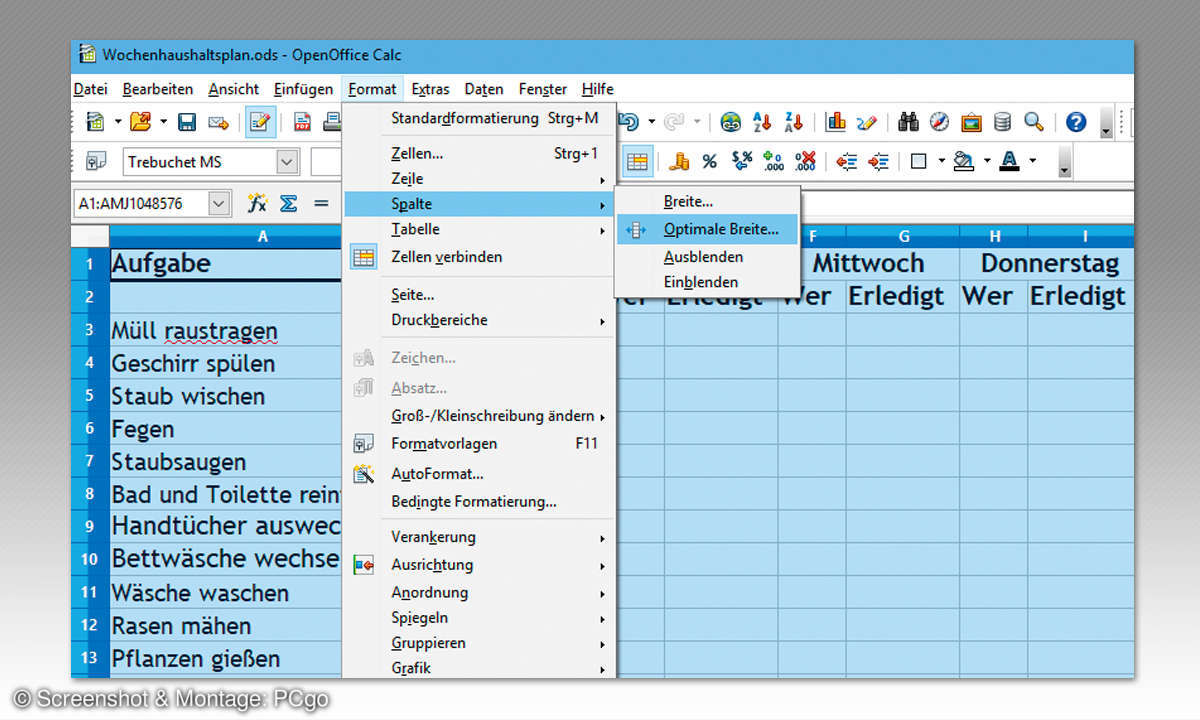Click the Font Size input field

(326, 162)
